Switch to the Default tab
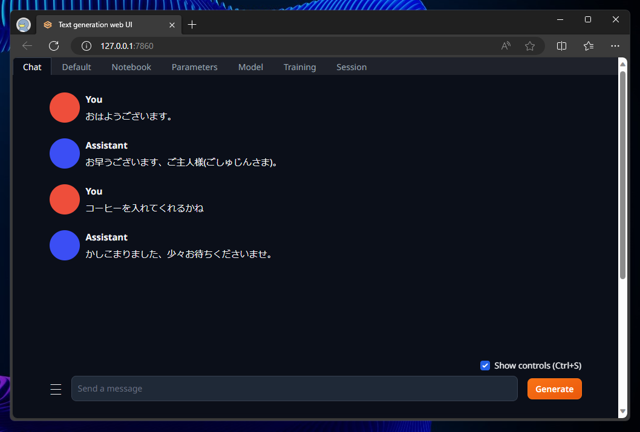 coord(76,67)
